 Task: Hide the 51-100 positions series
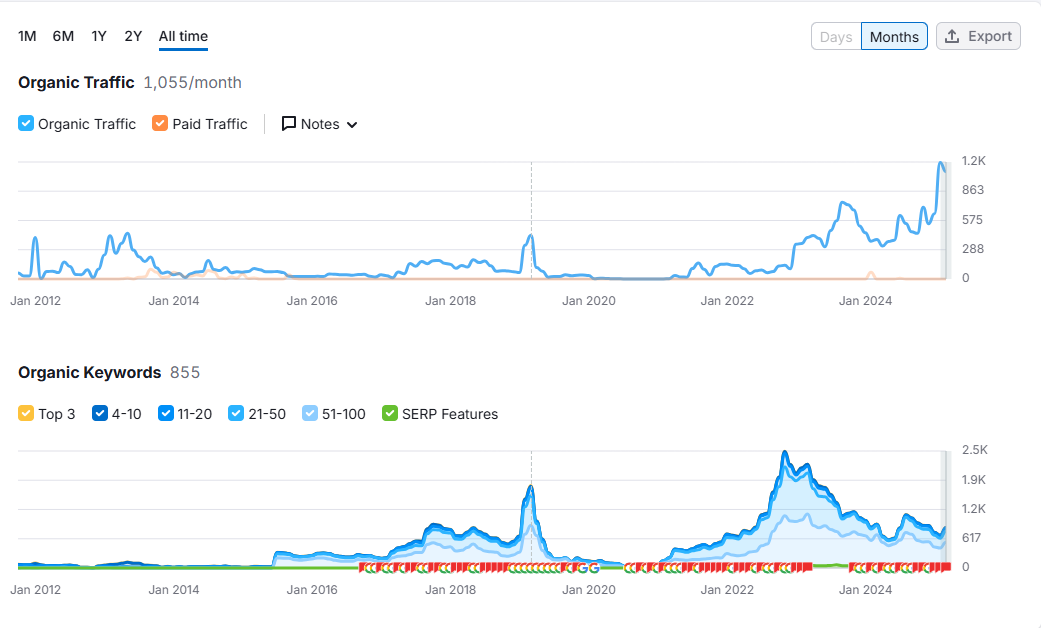309,414
